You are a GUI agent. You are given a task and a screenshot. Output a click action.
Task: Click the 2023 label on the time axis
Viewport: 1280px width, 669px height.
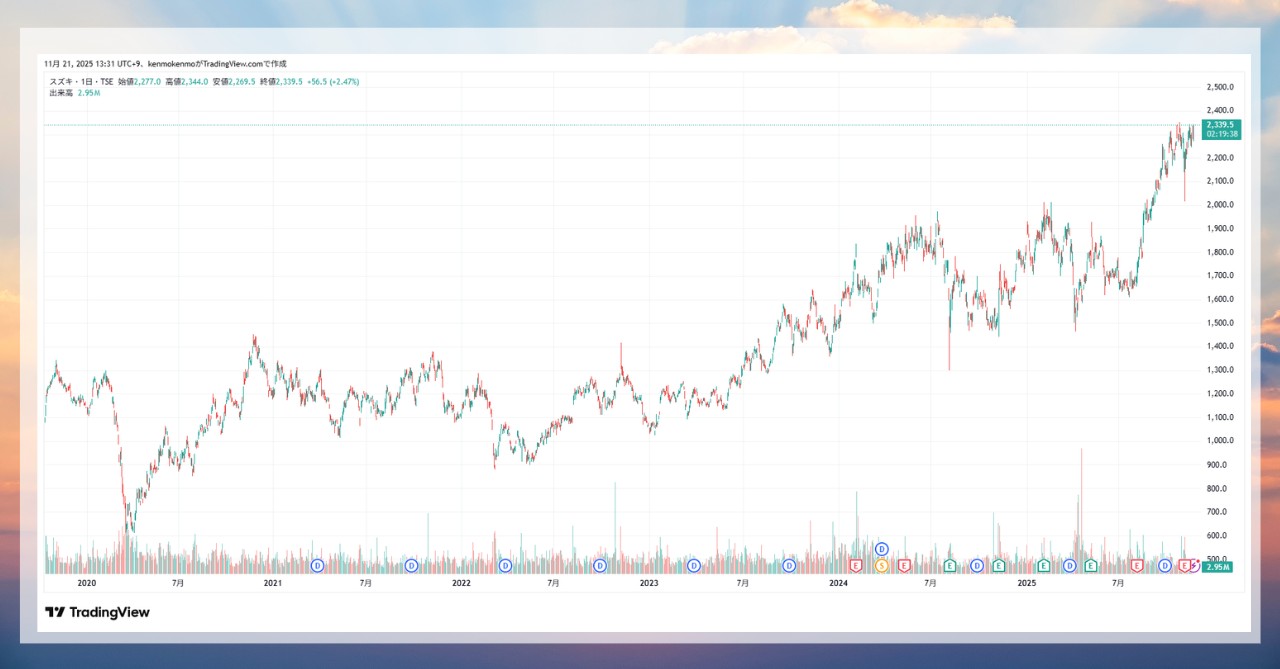tap(648, 582)
